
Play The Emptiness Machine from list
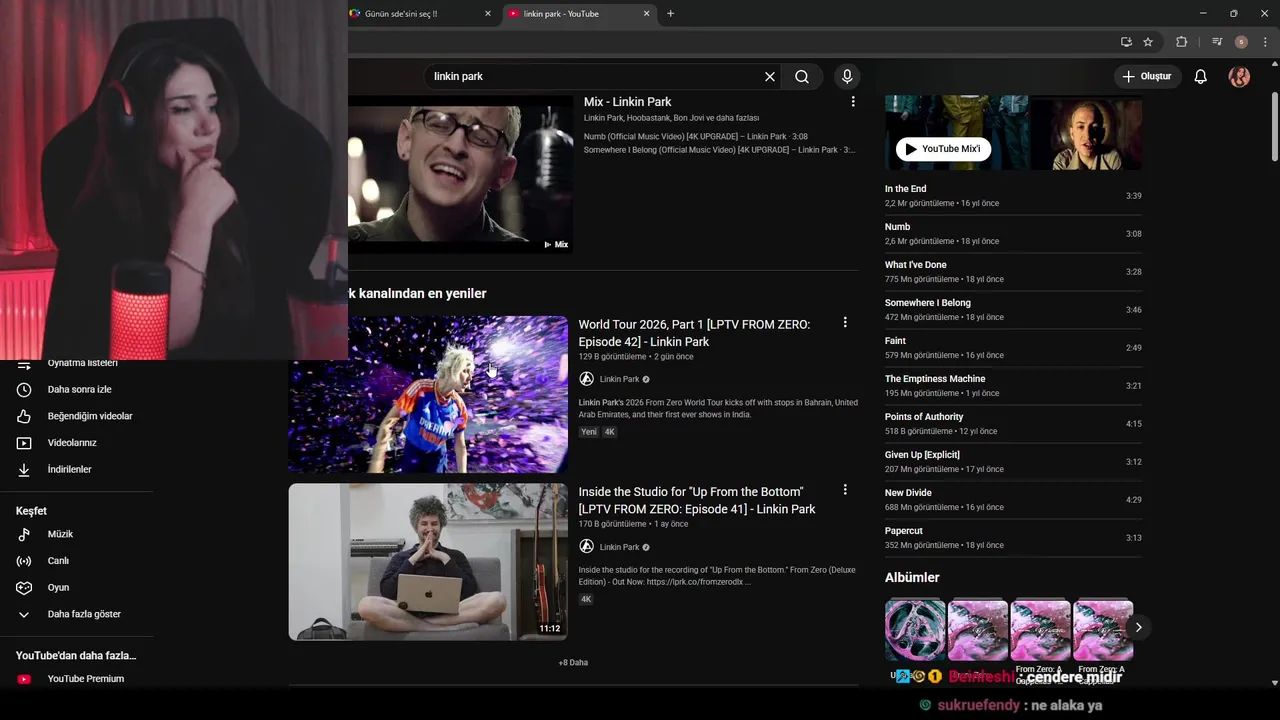[1013, 386]
